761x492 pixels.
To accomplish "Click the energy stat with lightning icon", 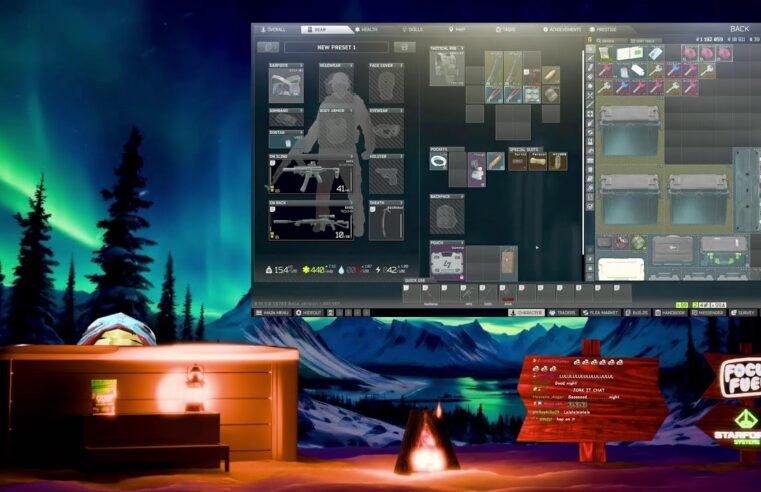I will (x=392, y=269).
